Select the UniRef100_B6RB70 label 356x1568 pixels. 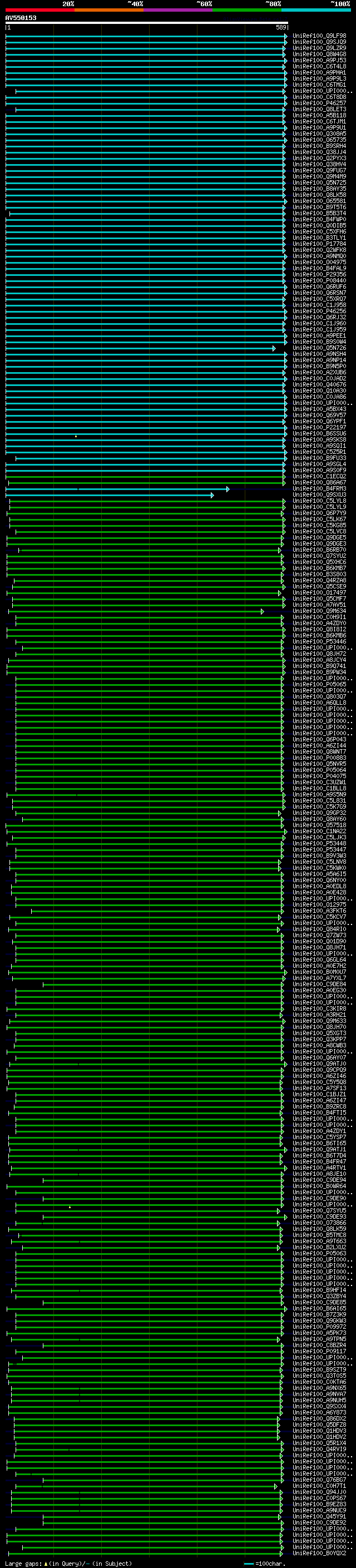click(x=319, y=550)
